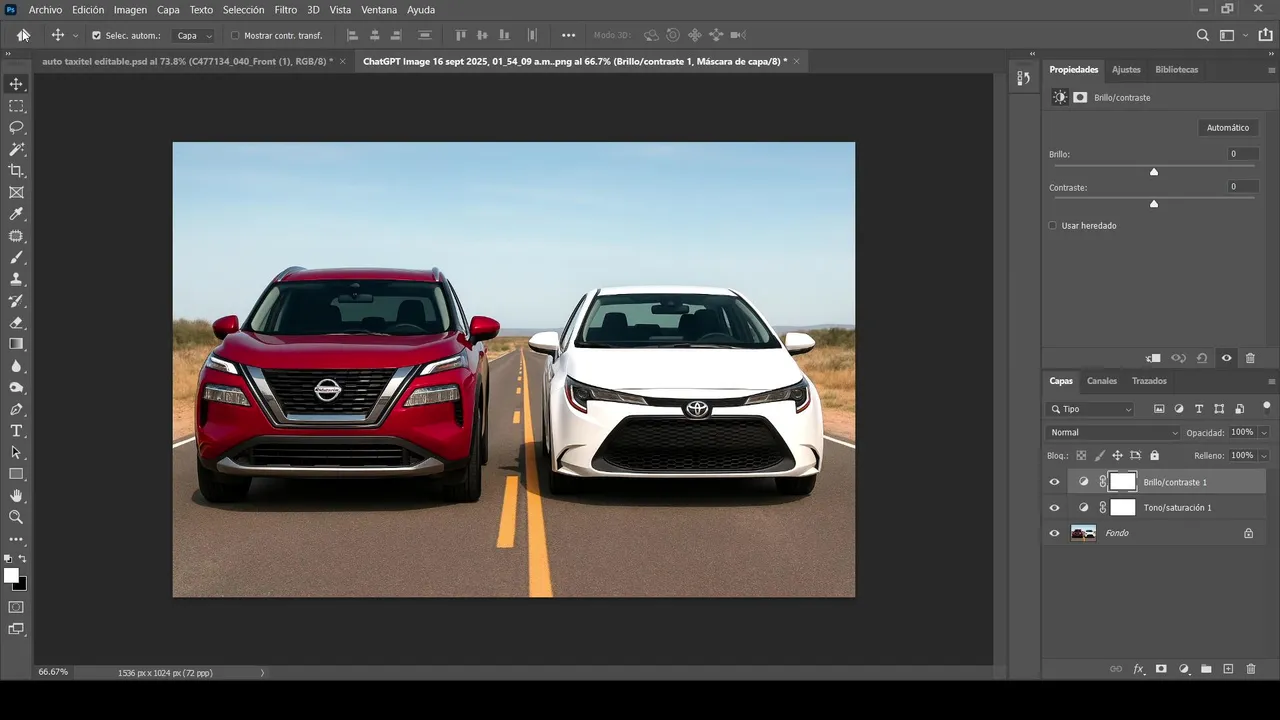Select the Crop tool
This screenshot has height=720, width=1280.
tap(16, 171)
